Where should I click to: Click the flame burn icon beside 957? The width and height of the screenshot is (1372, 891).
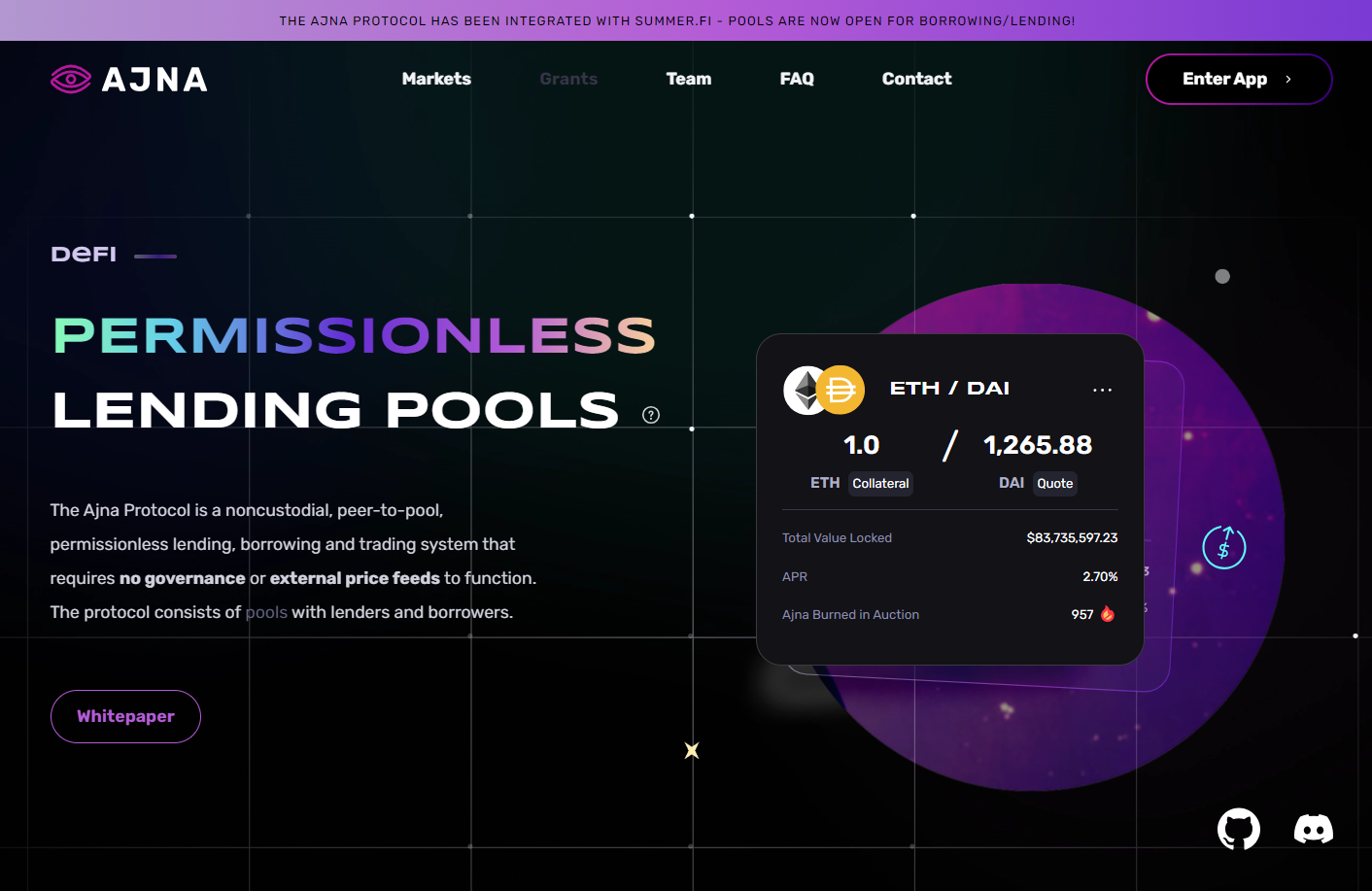click(x=1108, y=614)
